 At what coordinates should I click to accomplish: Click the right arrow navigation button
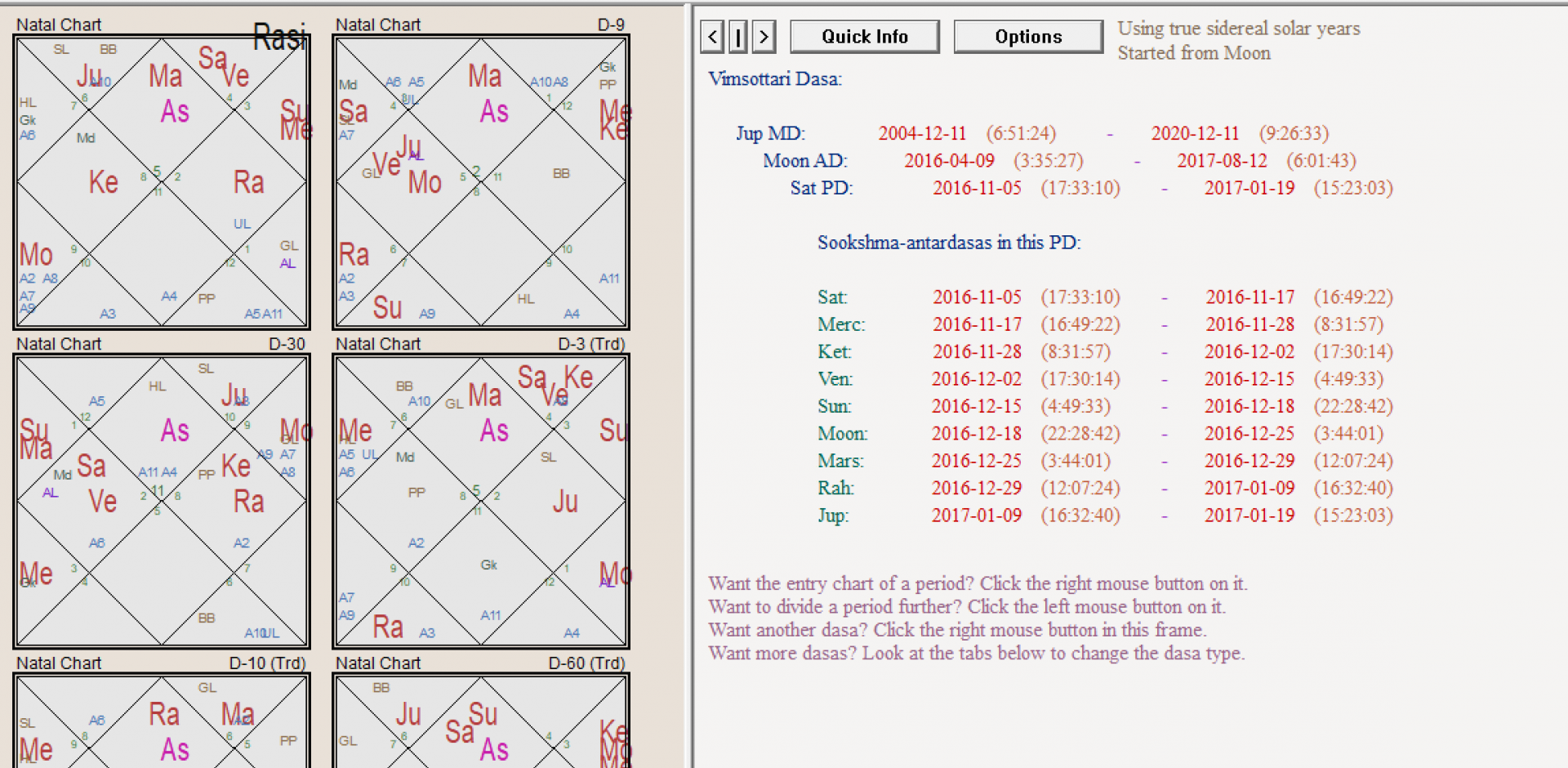point(764,37)
